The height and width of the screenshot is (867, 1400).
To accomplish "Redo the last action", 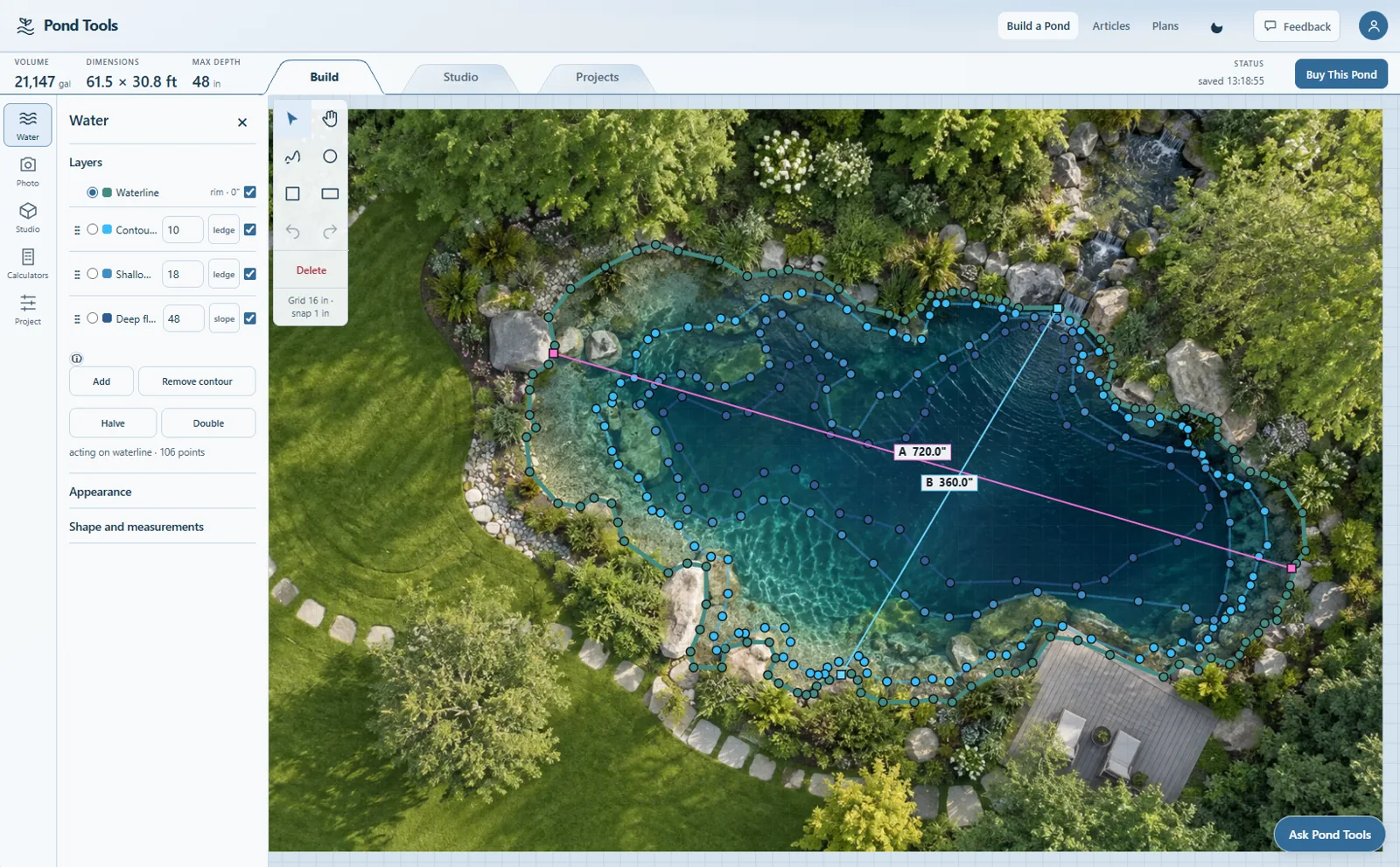I will [330, 232].
